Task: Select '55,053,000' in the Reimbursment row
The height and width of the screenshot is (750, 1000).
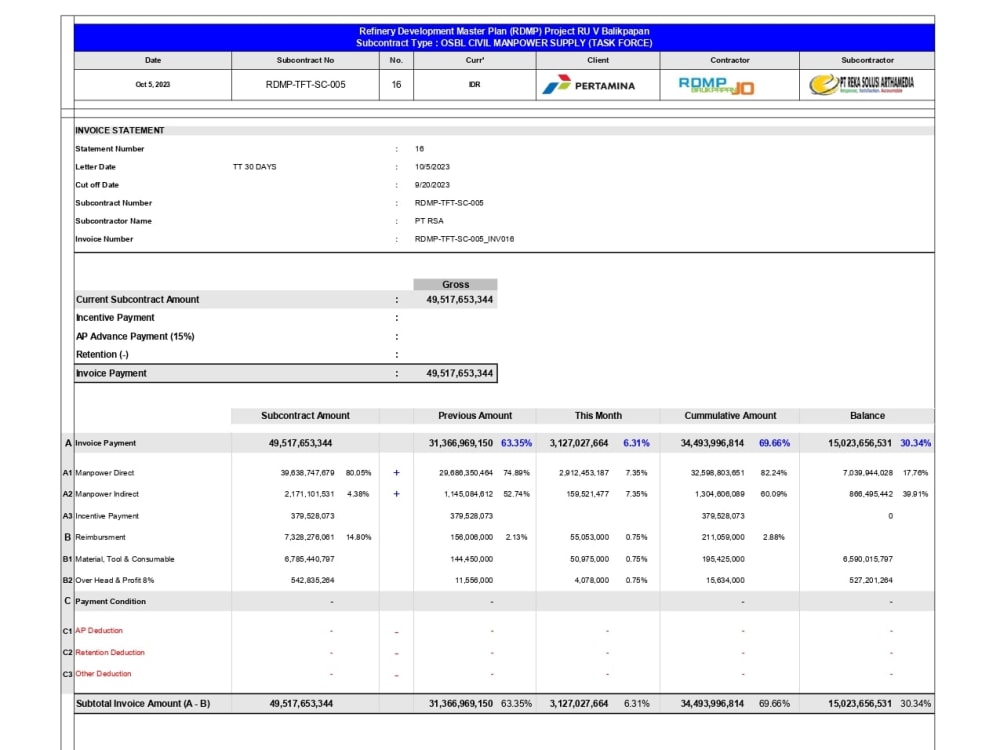Action: [x=589, y=537]
